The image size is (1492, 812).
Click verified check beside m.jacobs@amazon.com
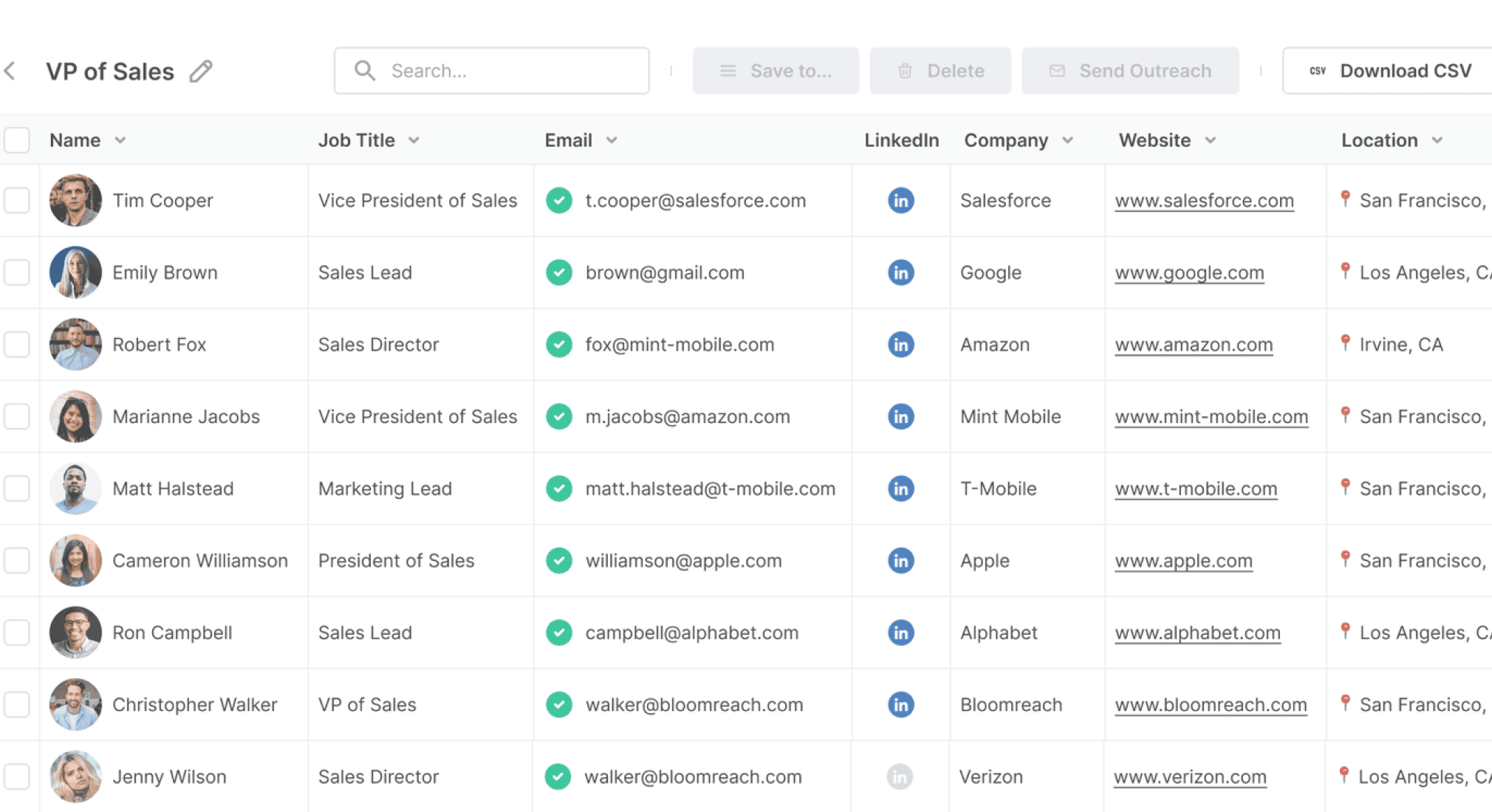pos(559,416)
